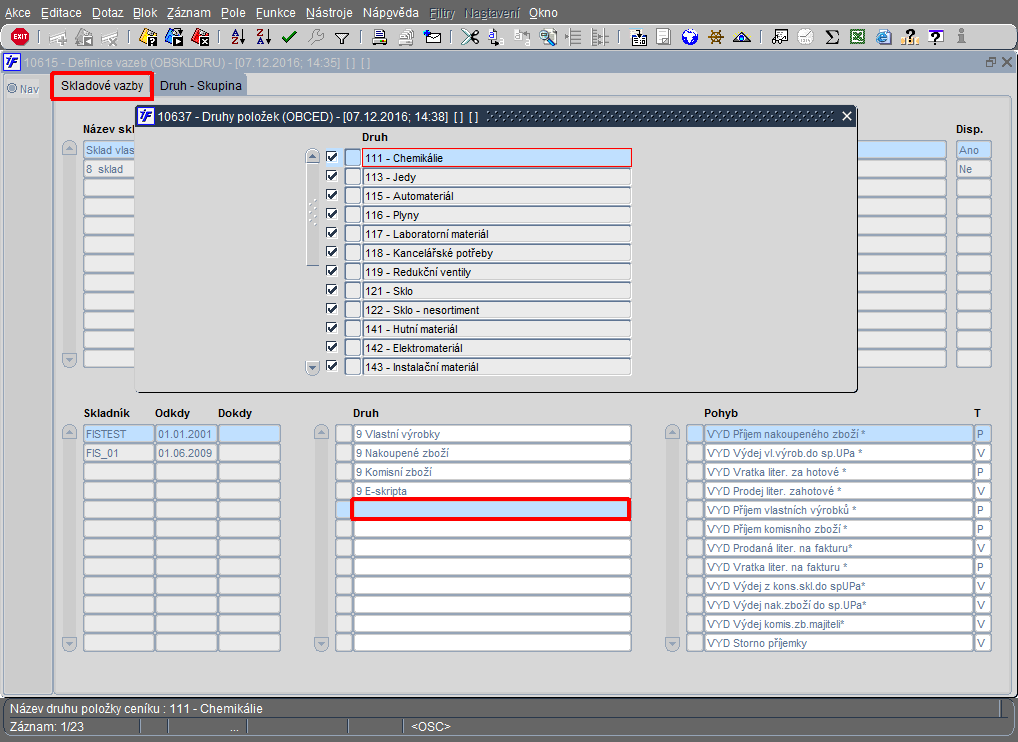The width and height of the screenshot is (1018, 742).
Task: Click the funnel filter icon
Action: click(x=342, y=37)
